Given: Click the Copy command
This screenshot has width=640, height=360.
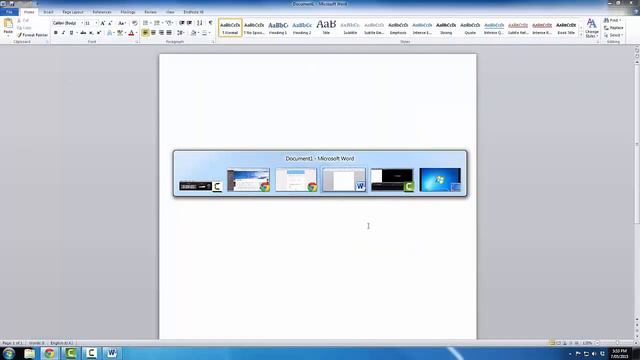Looking at the screenshot, I should coord(23,28).
